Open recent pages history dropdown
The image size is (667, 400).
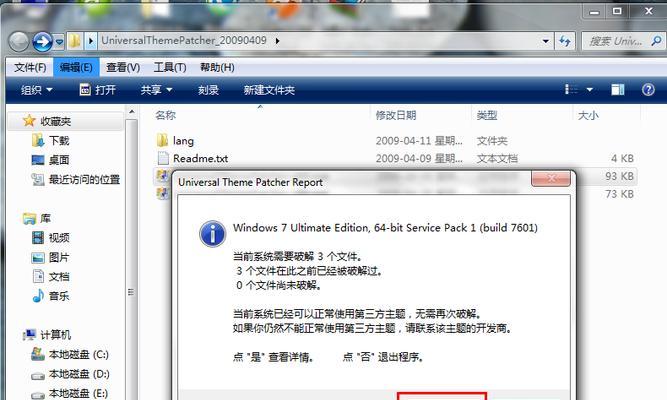(x=60, y=42)
